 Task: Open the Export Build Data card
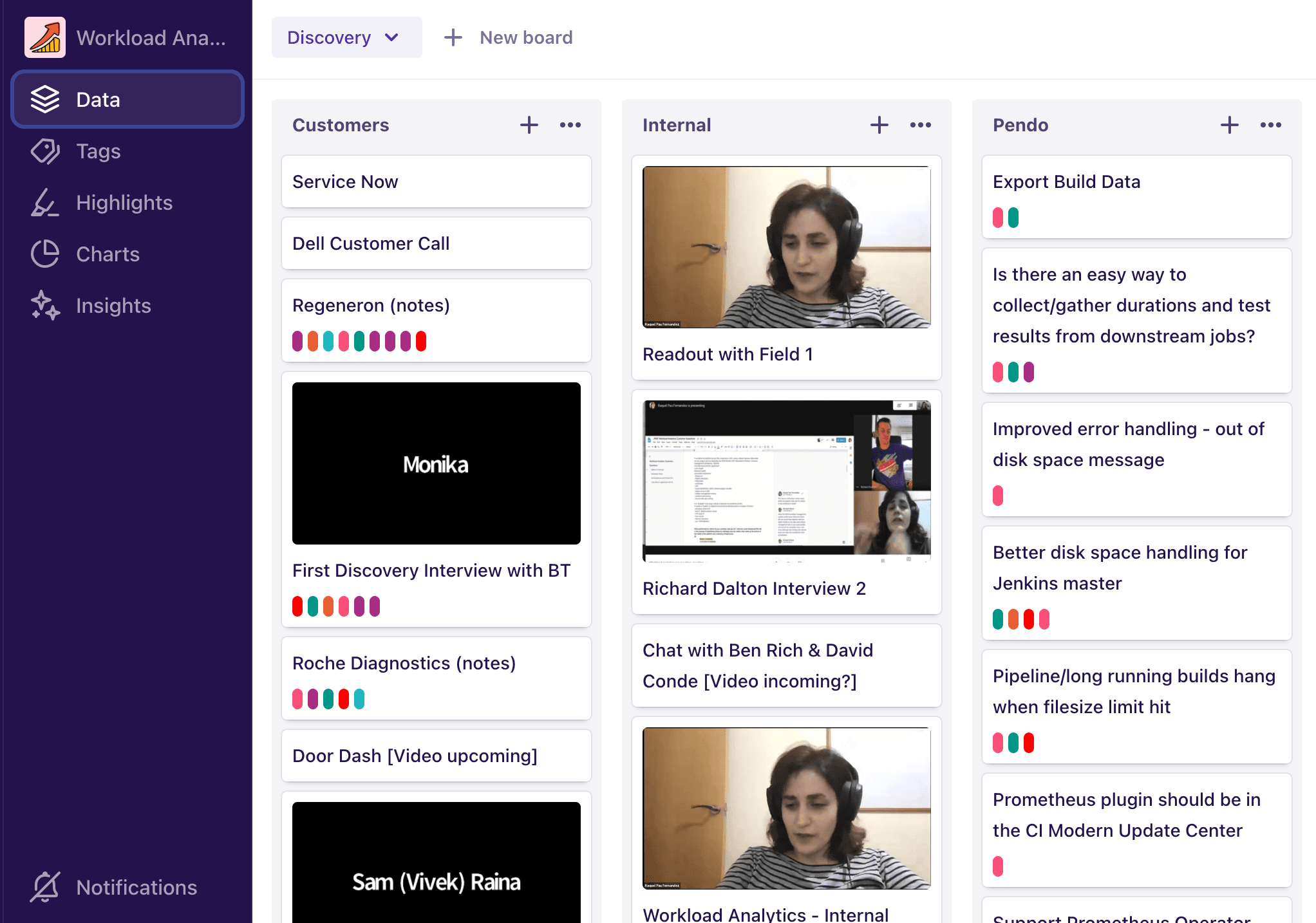click(x=1137, y=197)
